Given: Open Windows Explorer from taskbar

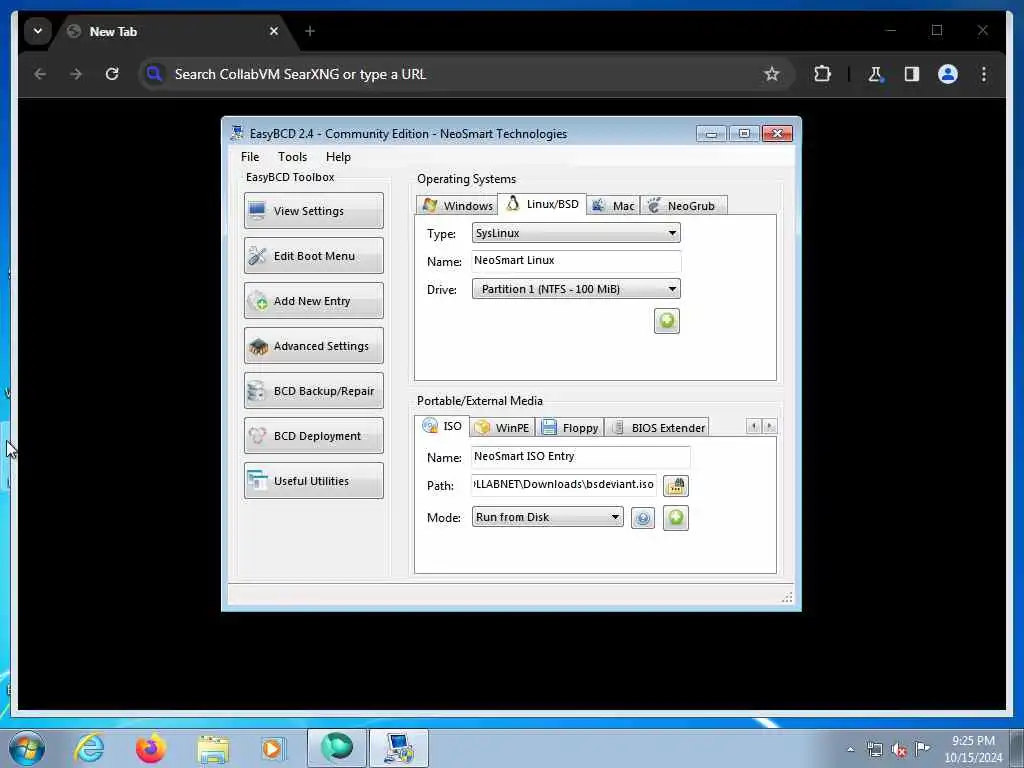Looking at the screenshot, I should (x=213, y=748).
